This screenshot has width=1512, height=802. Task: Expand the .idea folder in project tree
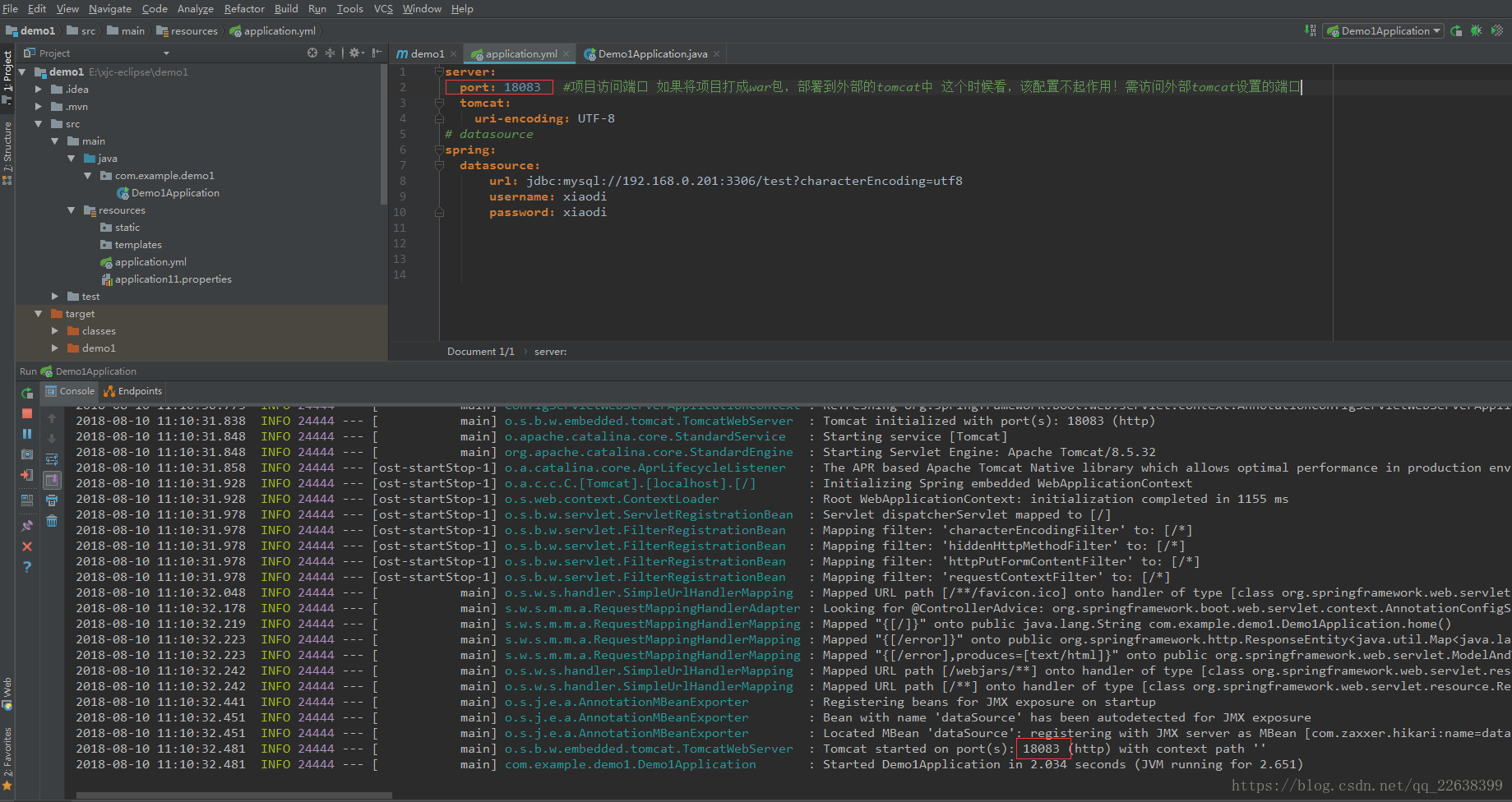pos(39,90)
